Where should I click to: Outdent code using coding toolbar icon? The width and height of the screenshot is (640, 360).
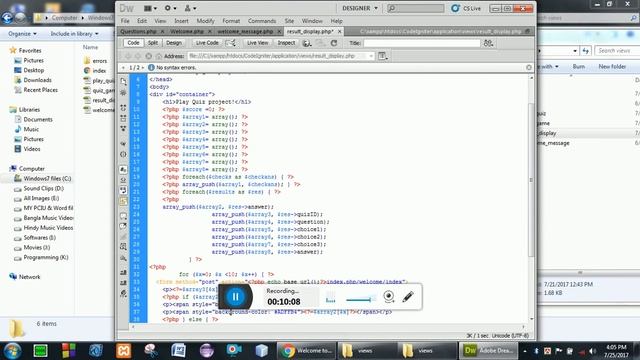pos(123,282)
